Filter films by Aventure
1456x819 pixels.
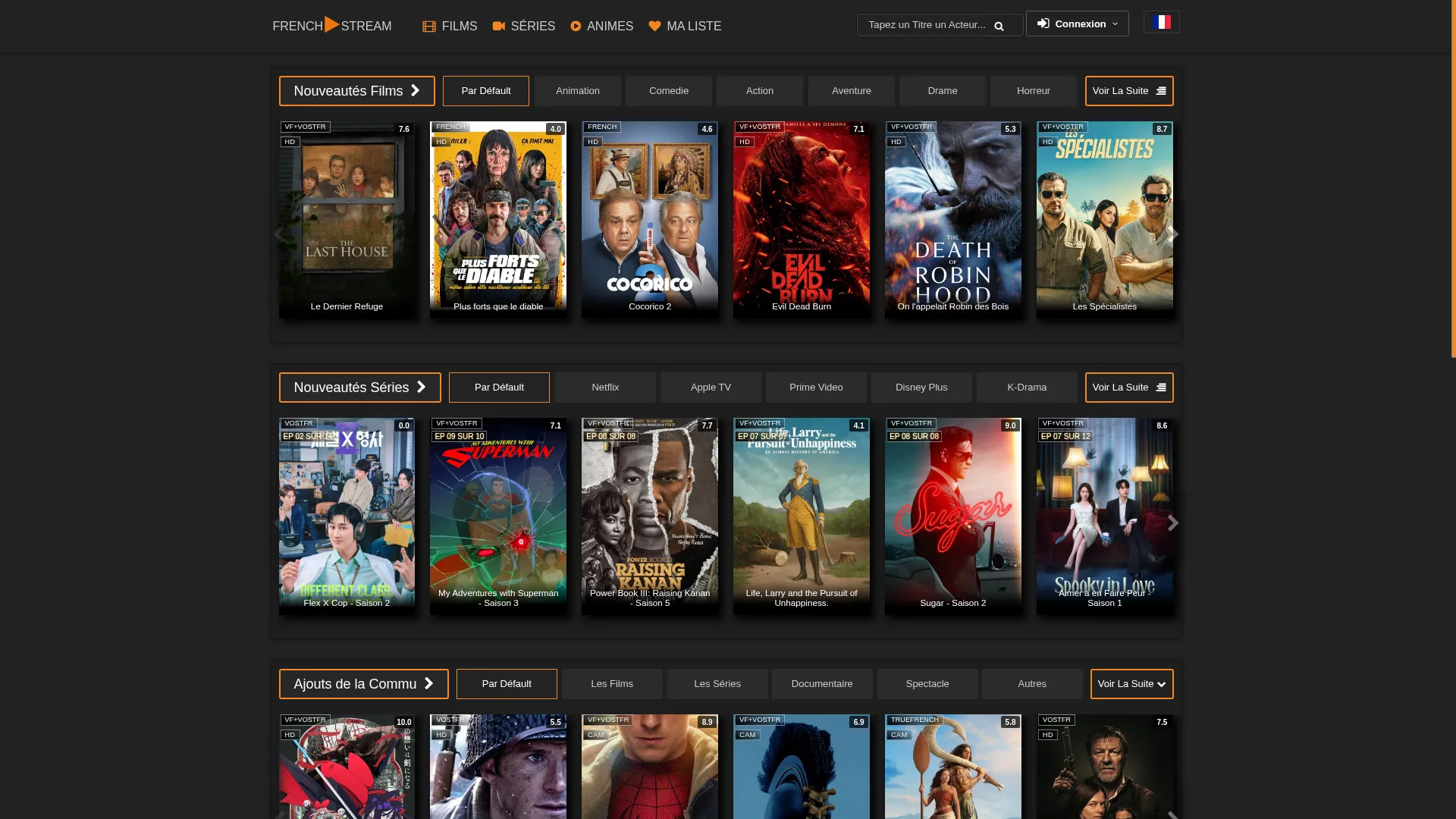pyautogui.click(x=852, y=91)
